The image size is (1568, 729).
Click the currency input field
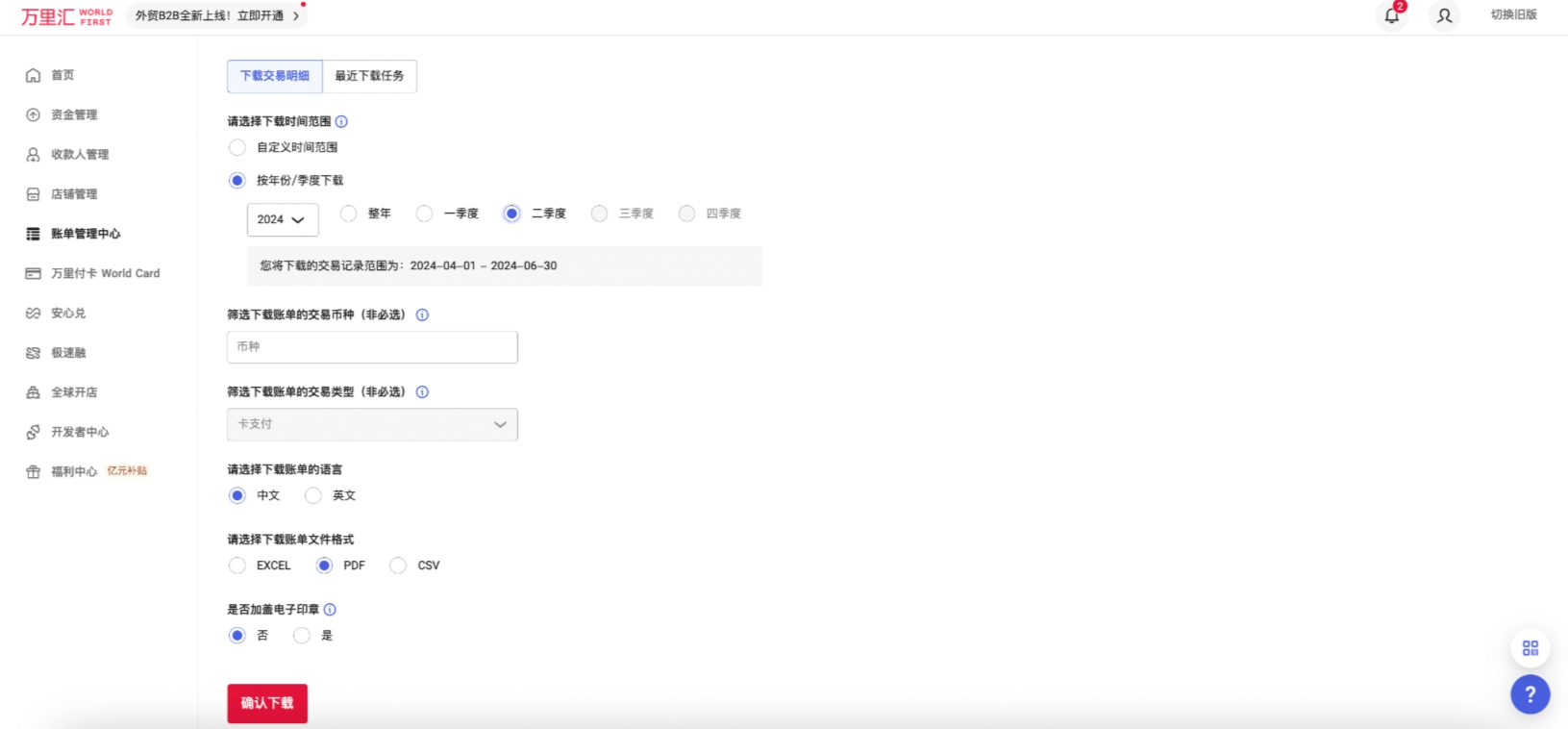(372, 347)
